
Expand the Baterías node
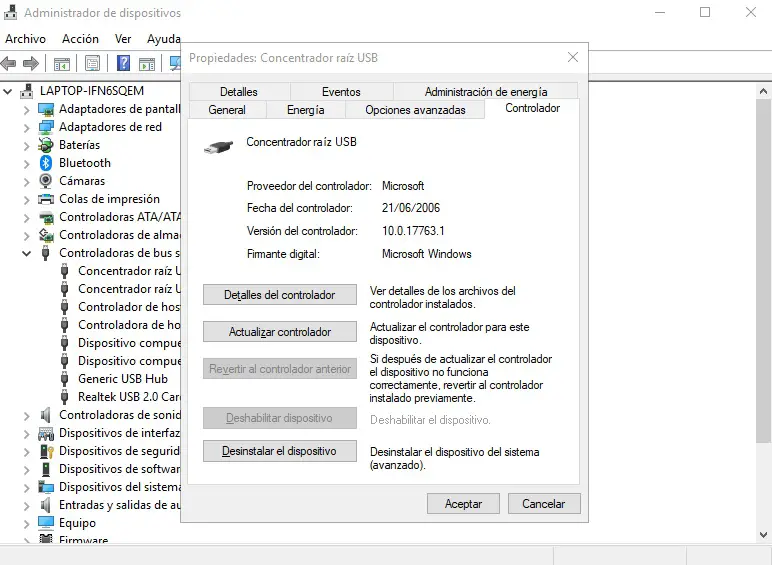click(27, 146)
